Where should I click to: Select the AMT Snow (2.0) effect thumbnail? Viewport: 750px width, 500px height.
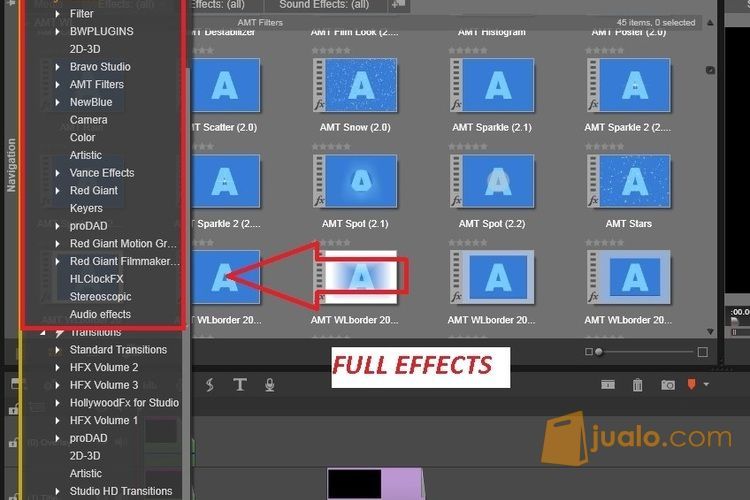(355, 85)
